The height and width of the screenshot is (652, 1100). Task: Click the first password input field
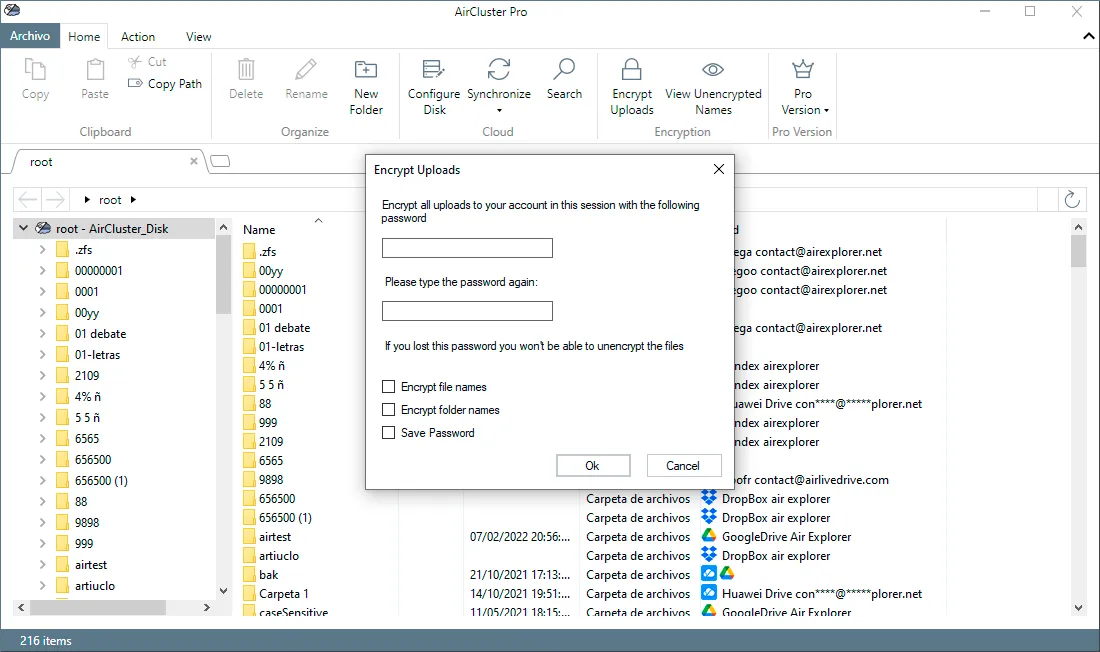(x=467, y=248)
